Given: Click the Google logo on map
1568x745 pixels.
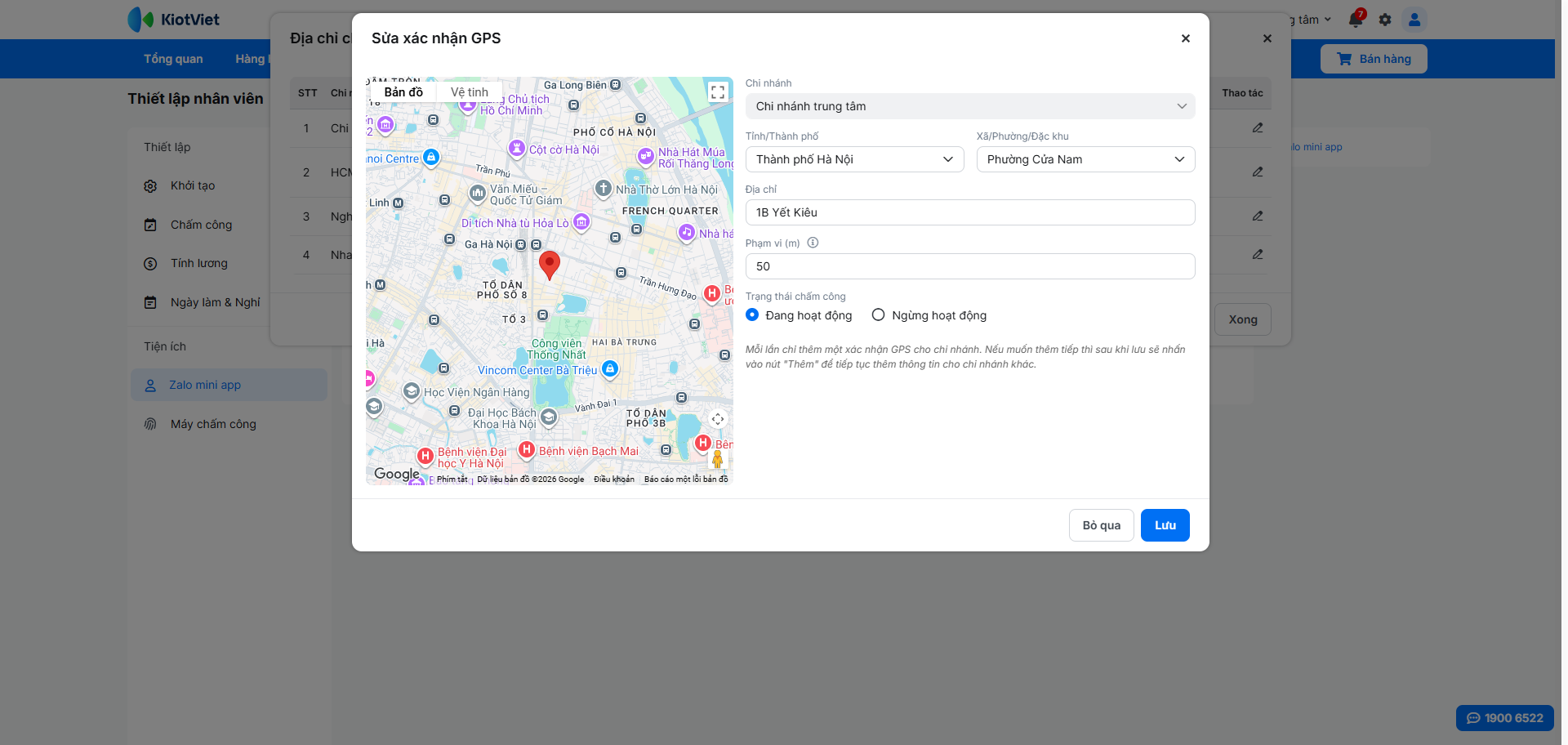Looking at the screenshot, I should pos(396,474).
